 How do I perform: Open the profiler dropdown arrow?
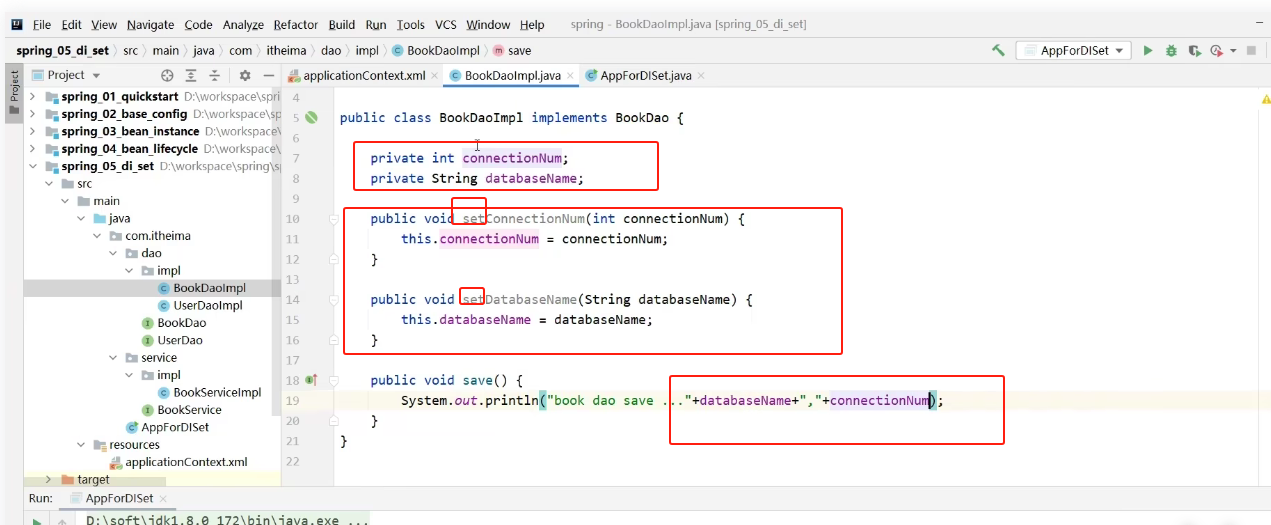(1233, 50)
